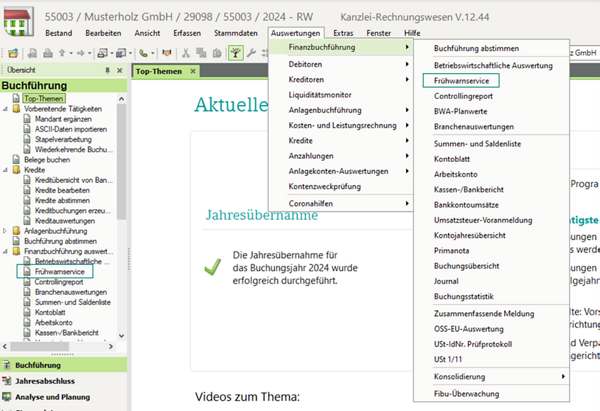Switch to Analyse und Planung section
This screenshot has width=600, height=411.
pos(64,397)
